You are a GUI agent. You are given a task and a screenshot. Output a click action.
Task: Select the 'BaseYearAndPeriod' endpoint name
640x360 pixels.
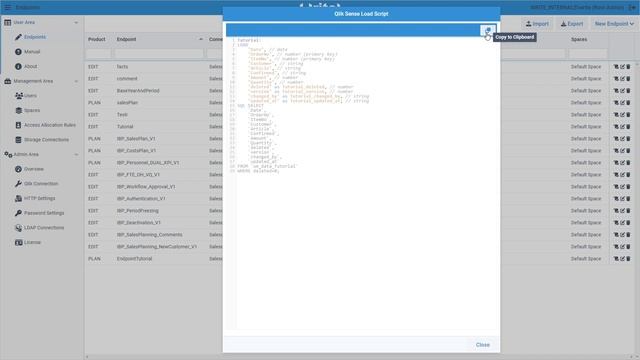(x=138, y=91)
